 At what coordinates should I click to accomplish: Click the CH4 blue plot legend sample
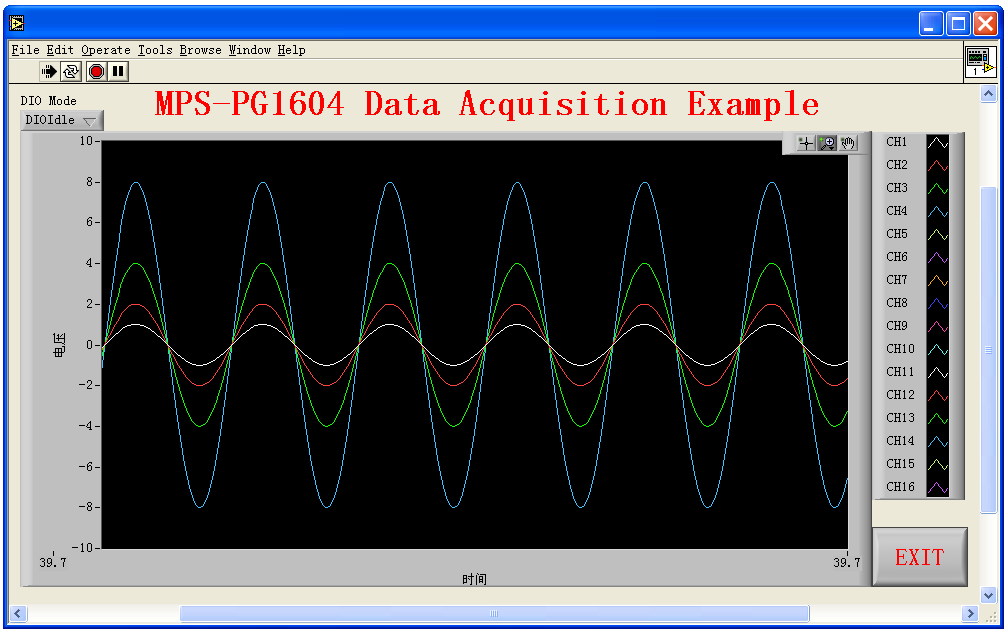pos(937,212)
